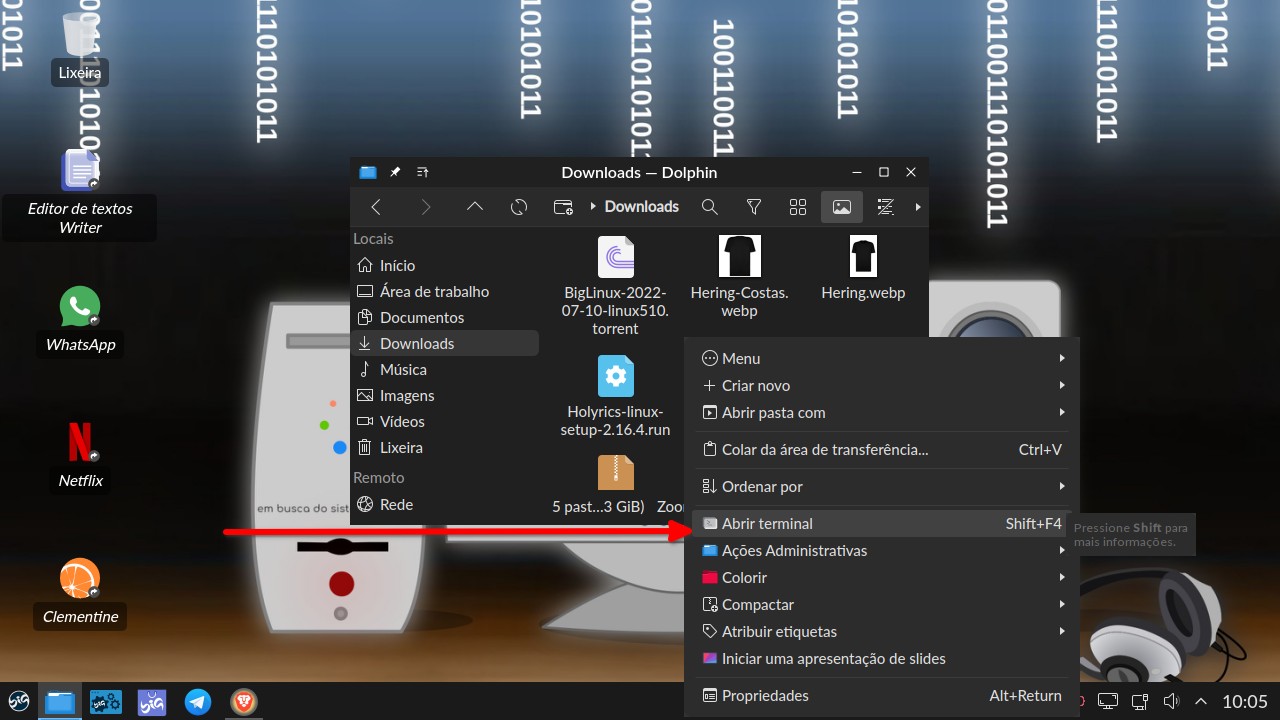Open the Menu context entry
Image resolution: width=1280 pixels, height=720 pixels.
[x=881, y=358]
